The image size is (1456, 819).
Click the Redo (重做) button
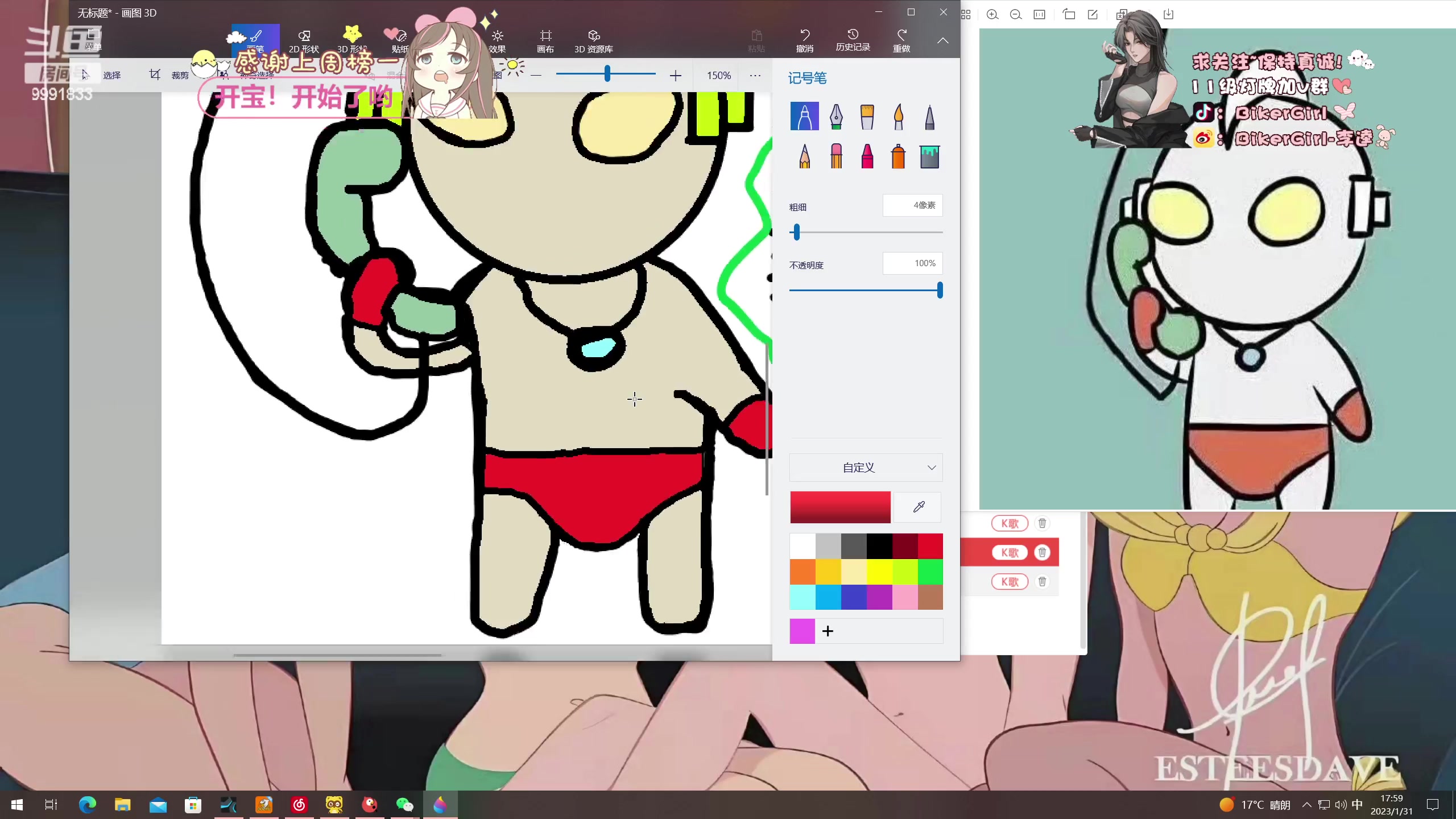coord(901,40)
